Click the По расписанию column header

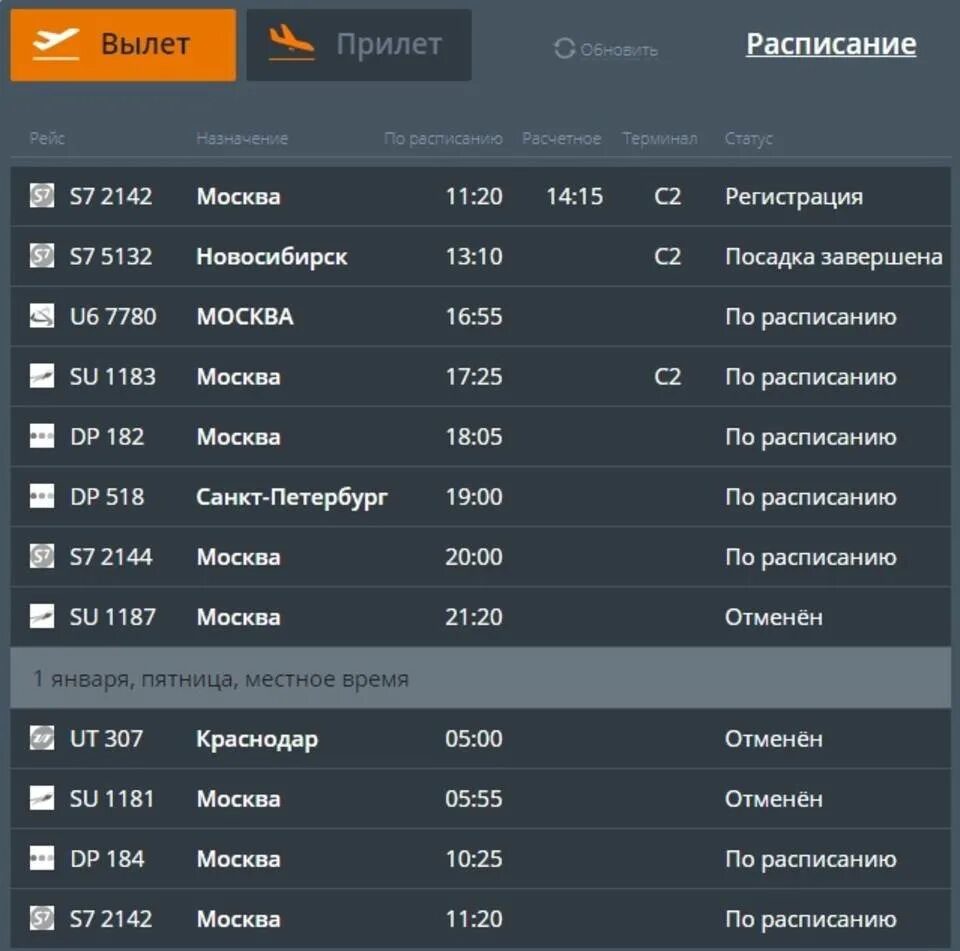point(443,138)
